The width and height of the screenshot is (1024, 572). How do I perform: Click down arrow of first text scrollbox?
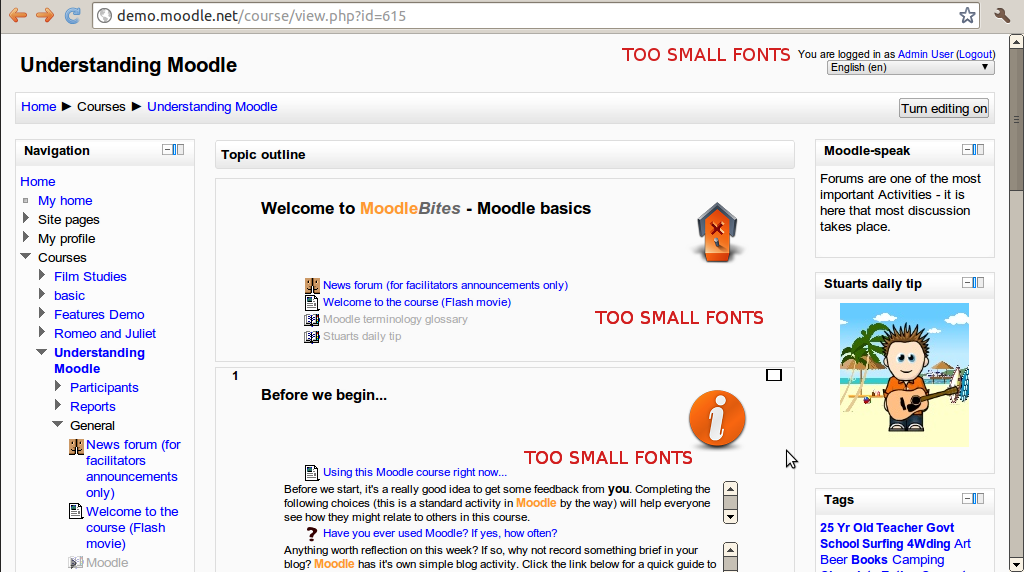[x=731, y=516]
